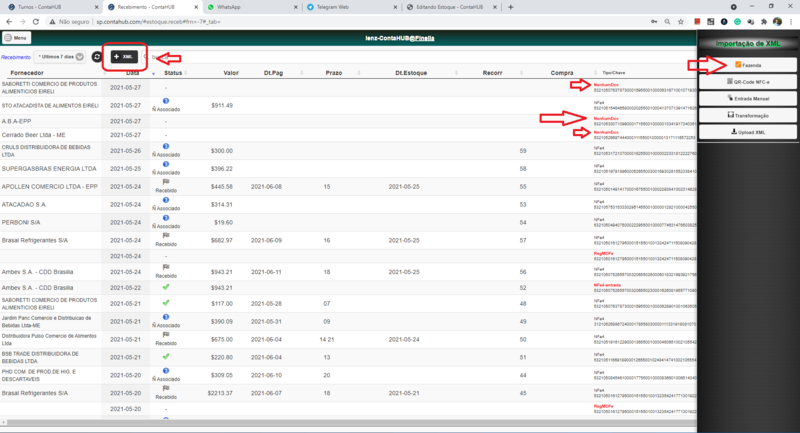
Task: Click the info status icon for SUPERGASBRAS ENERGIA LTDA
Action: (166, 164)
